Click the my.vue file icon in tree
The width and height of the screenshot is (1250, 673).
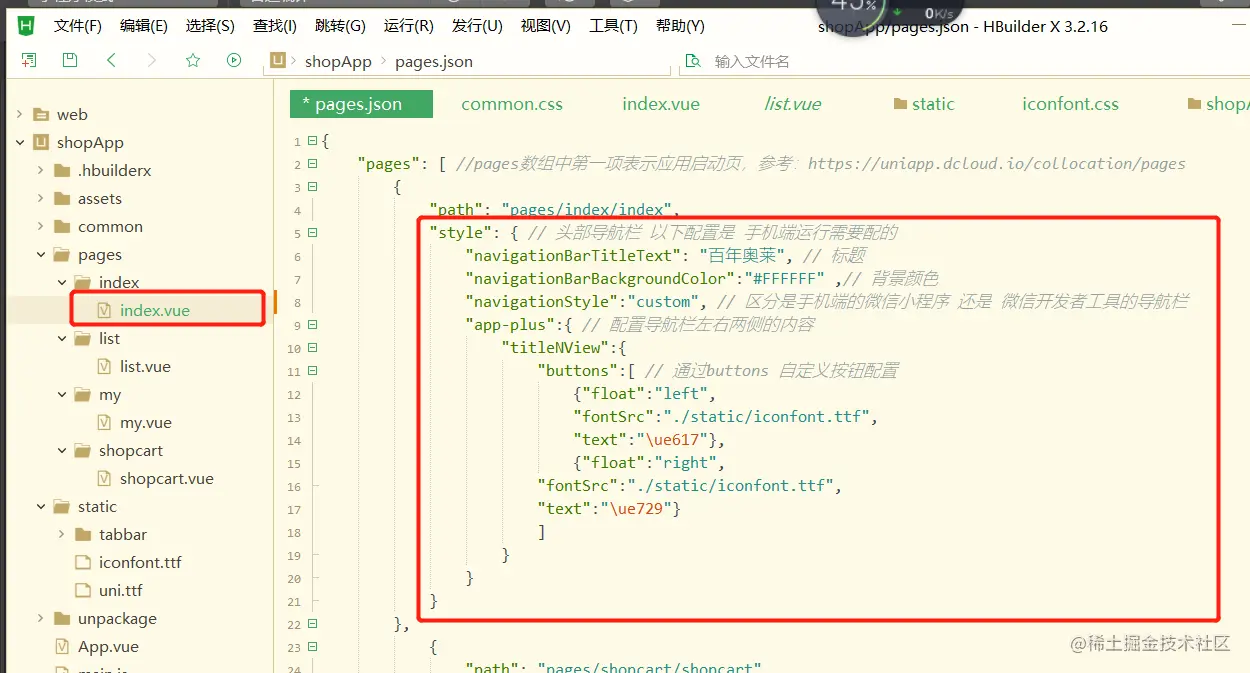point(104,422)
